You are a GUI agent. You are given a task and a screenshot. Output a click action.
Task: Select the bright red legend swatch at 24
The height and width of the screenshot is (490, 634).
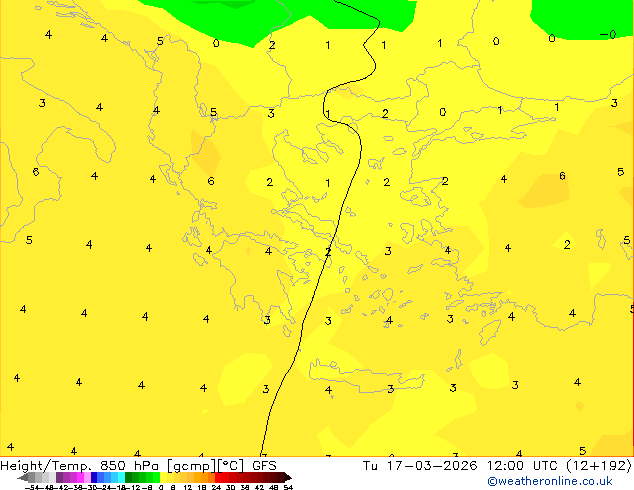[x=218, y=477]
